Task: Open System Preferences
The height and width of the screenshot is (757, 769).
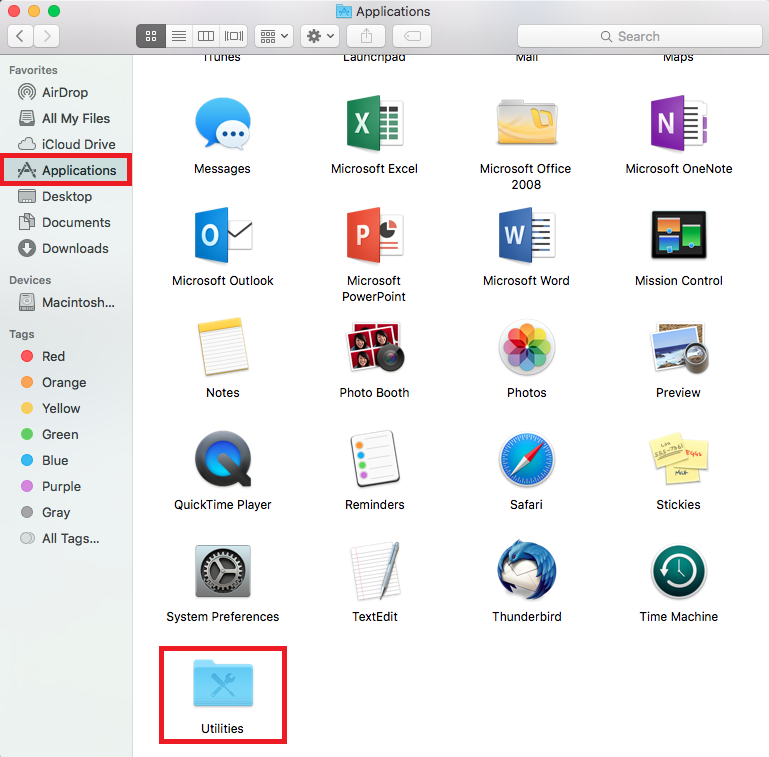Action: pyautogui.click(x=223, y=571)
